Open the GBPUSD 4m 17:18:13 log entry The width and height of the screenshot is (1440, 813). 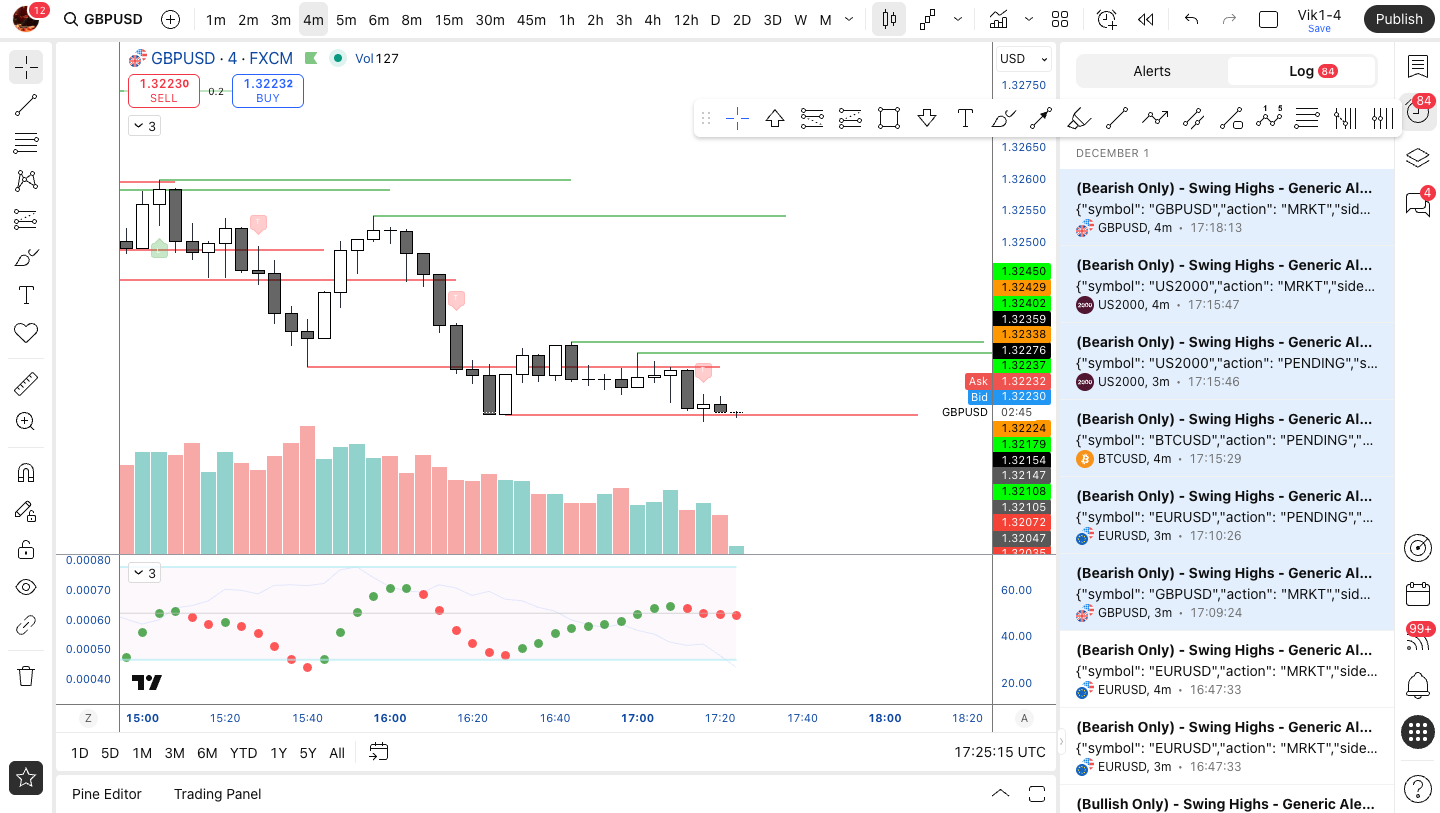coord(1226,208)
